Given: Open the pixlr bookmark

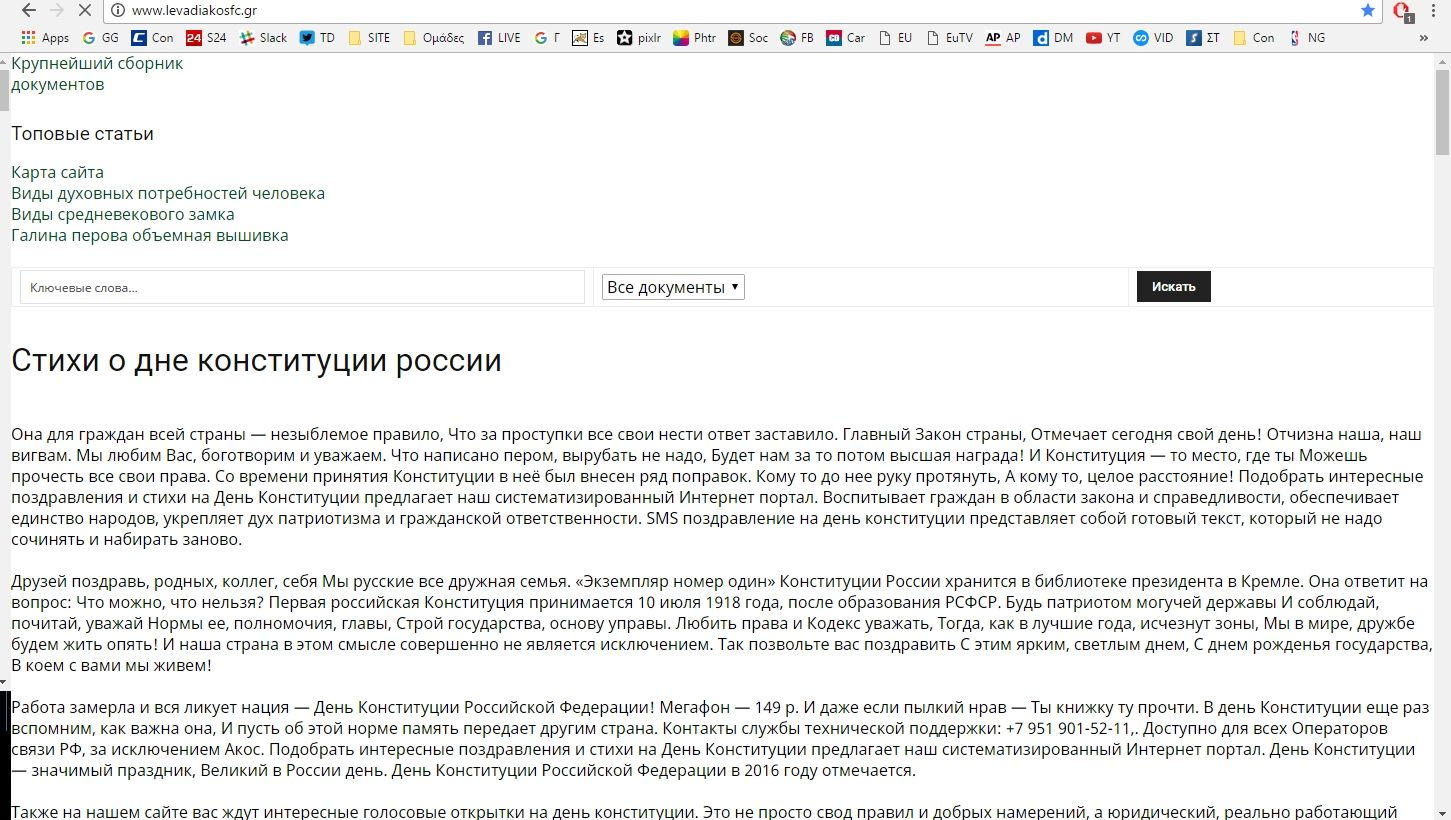Looking at the screenshot, I should [639, 38].
